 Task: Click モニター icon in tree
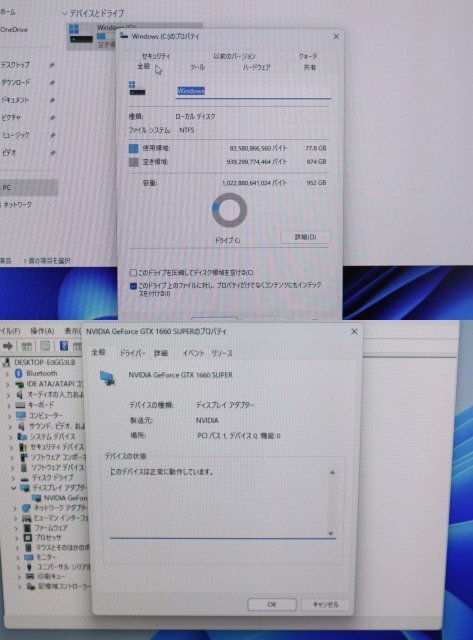[29, 558]
